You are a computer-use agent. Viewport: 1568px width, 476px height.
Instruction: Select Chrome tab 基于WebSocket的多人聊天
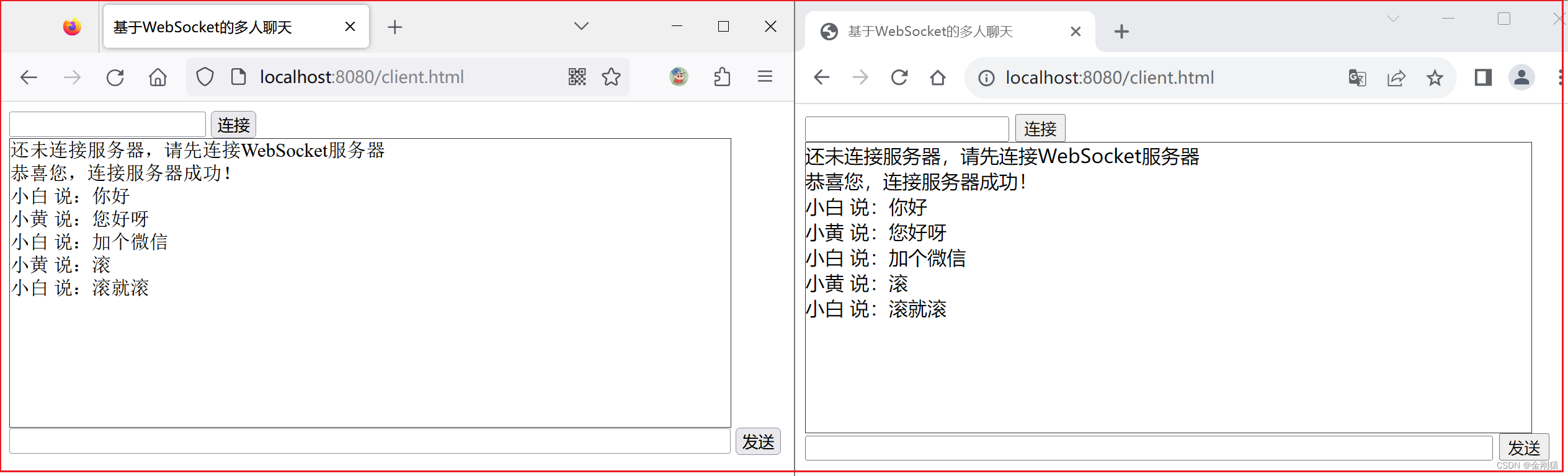tap(949, 32)
